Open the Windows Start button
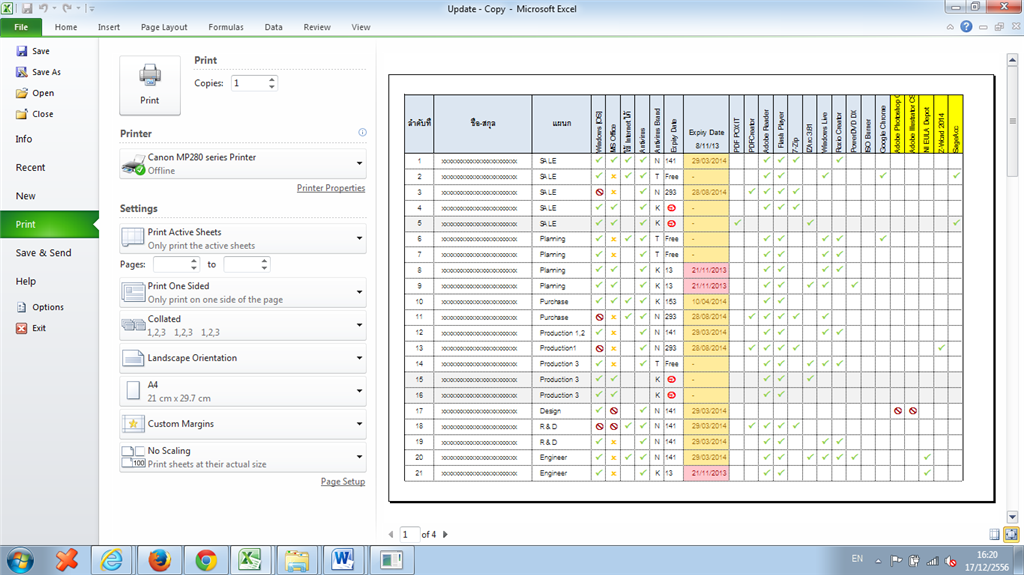The height and width of the screenshot is (575, 1024). coord(21,561)
